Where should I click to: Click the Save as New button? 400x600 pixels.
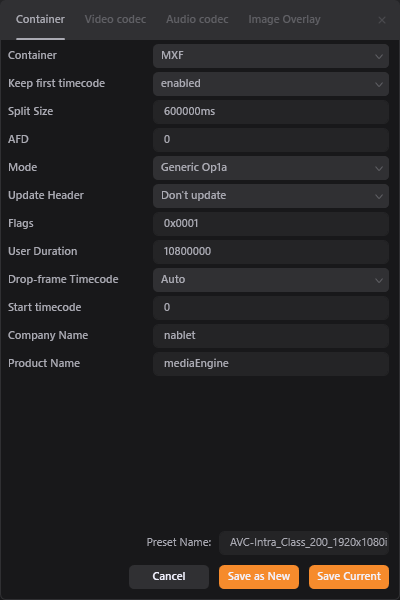259,577
